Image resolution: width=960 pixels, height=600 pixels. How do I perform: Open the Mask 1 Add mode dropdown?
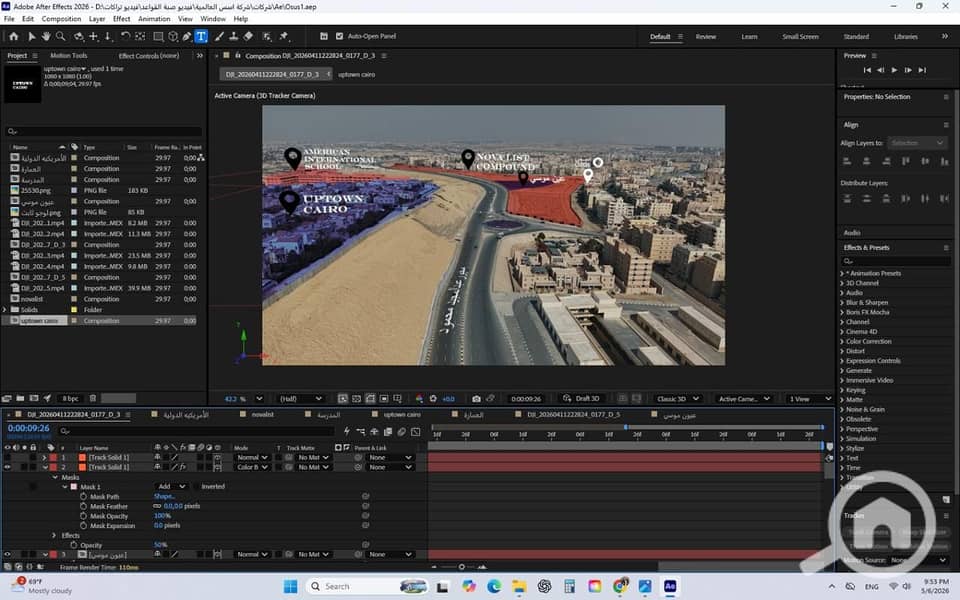(x=171, y=487)
